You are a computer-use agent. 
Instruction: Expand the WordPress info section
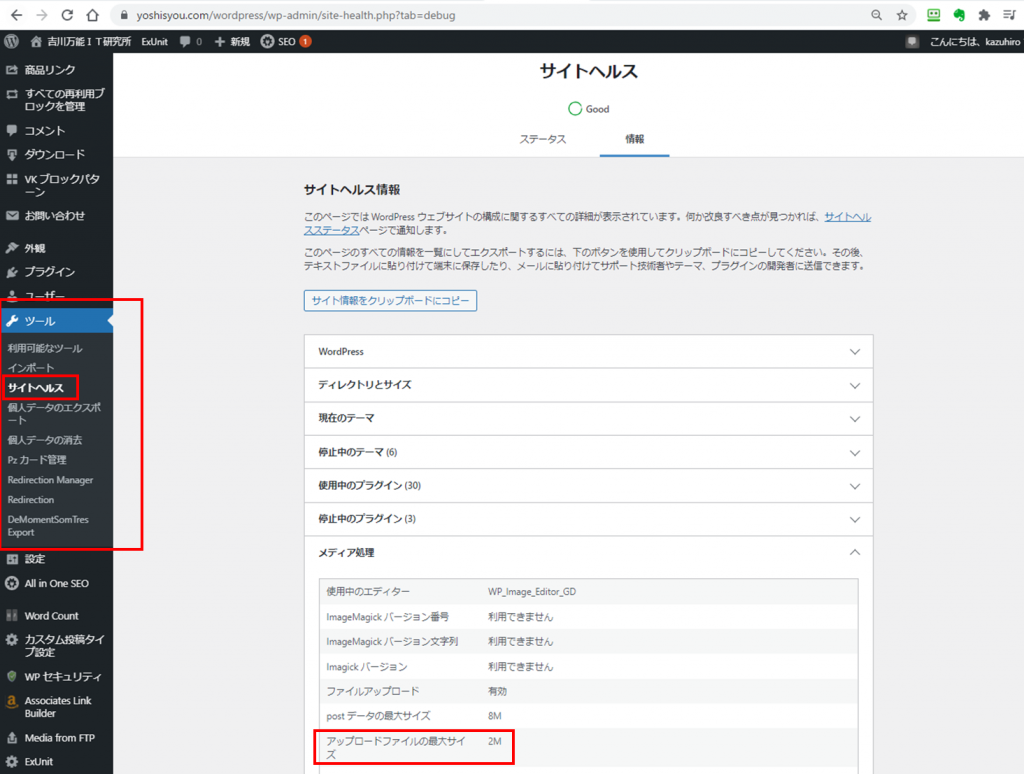click(x=588, y=352)
